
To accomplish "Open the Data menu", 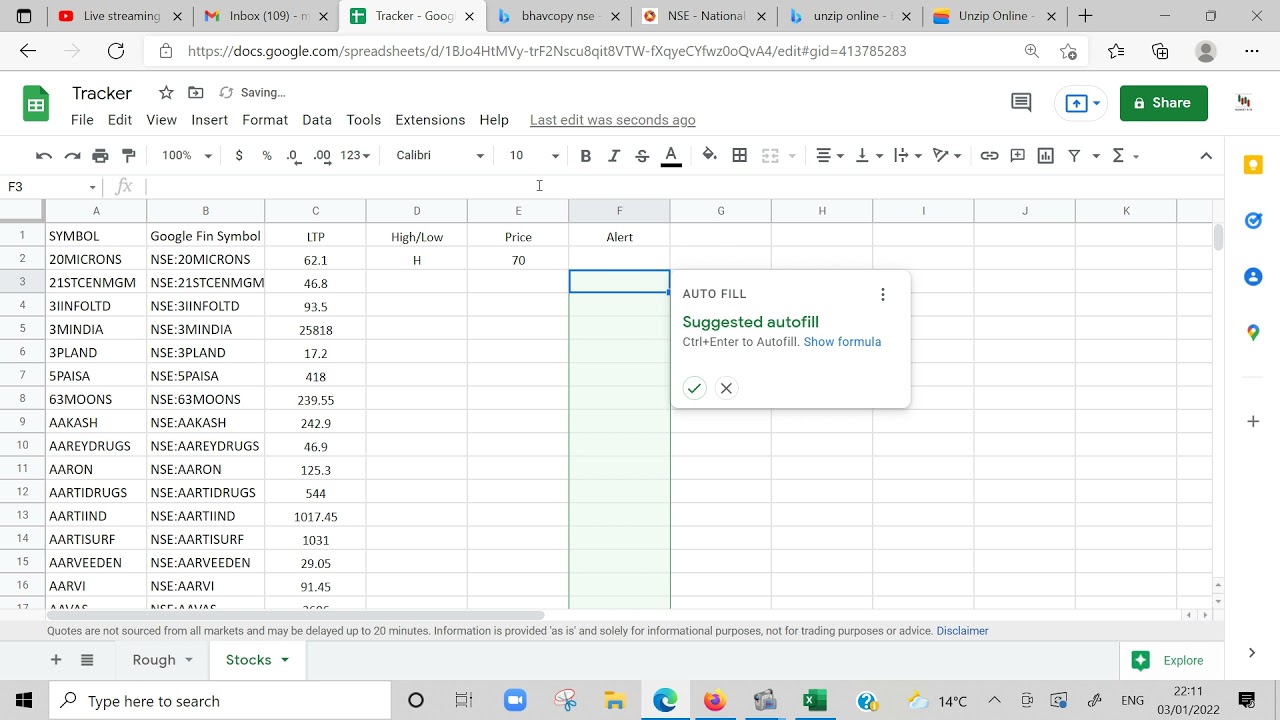I will [317, 120].
